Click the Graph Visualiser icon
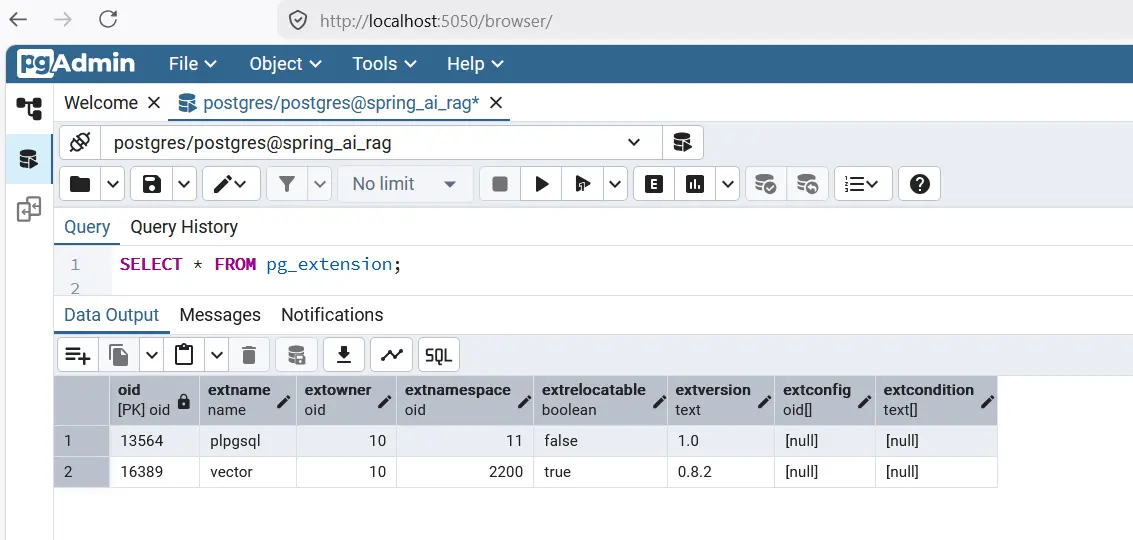Image resolution: width=1133 pixels, height=540 pixels. pyautogui.click(x=392, y=355)
